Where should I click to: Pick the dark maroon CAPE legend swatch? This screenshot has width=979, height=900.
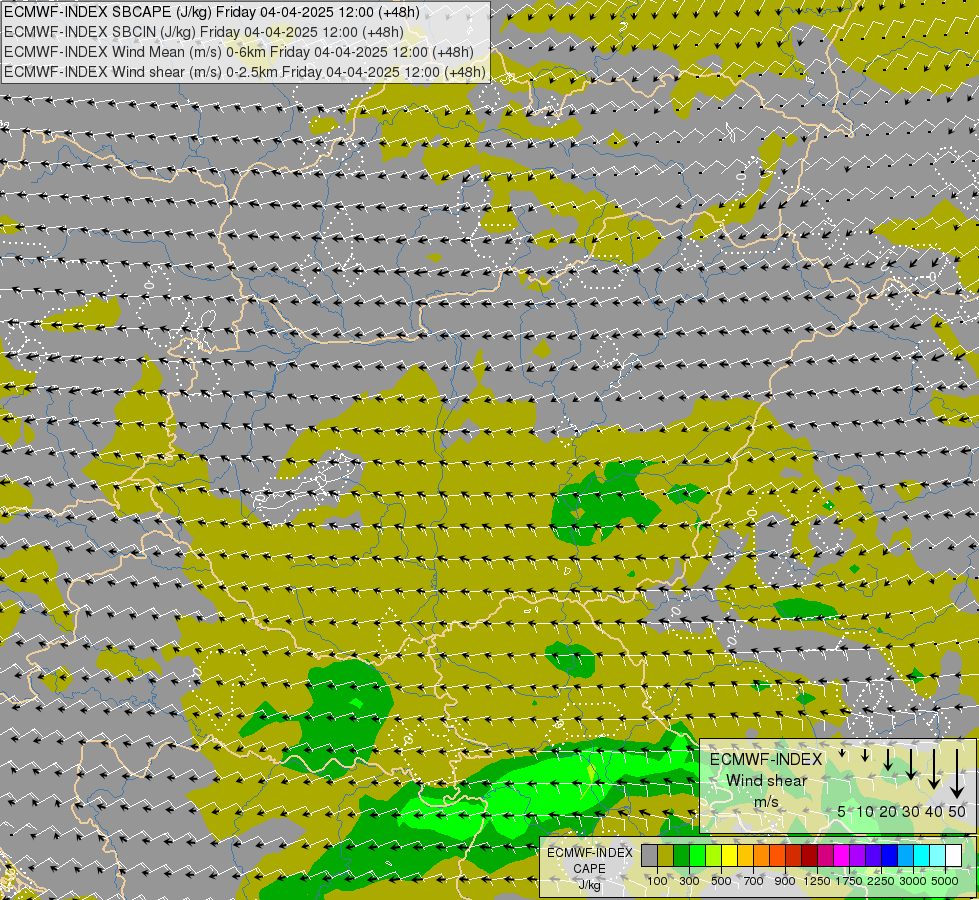tap(810, 856)
